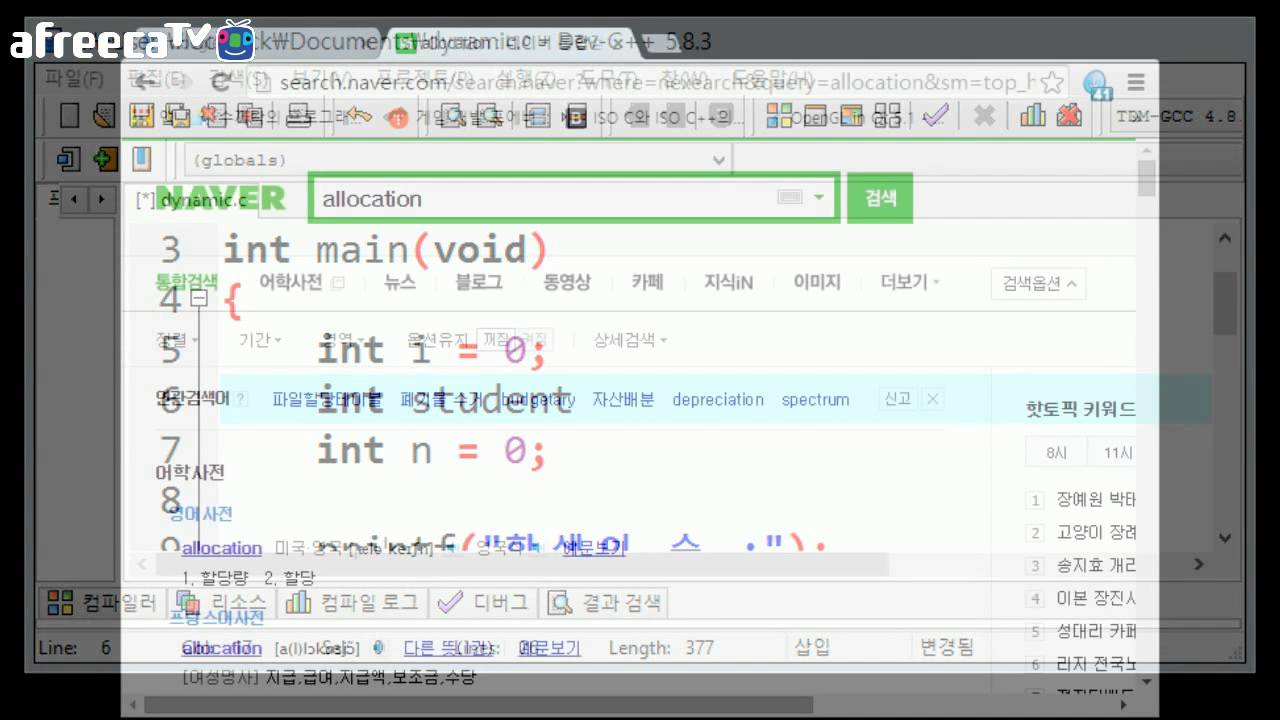Open the TDM-GCC compiler selection dropdown
The image size is (1280, 720).
(1178, 115)
